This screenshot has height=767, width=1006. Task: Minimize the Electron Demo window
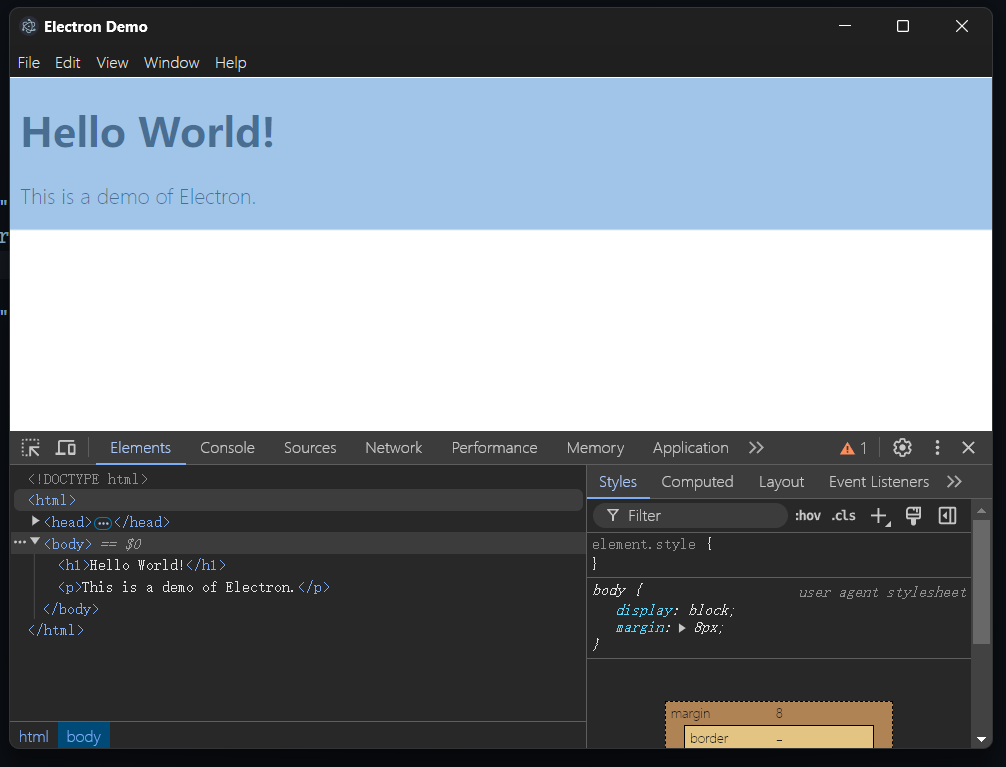tap(845, 26)
